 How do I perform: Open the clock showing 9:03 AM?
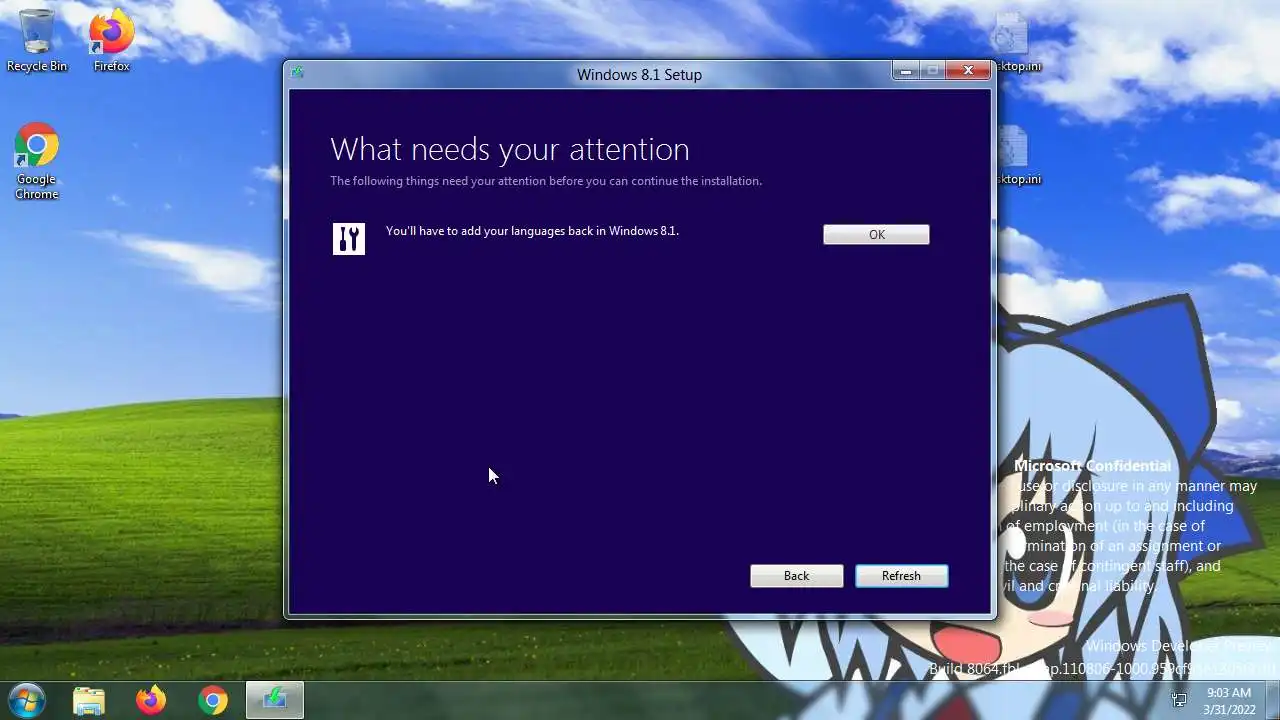coord(1229,701)
